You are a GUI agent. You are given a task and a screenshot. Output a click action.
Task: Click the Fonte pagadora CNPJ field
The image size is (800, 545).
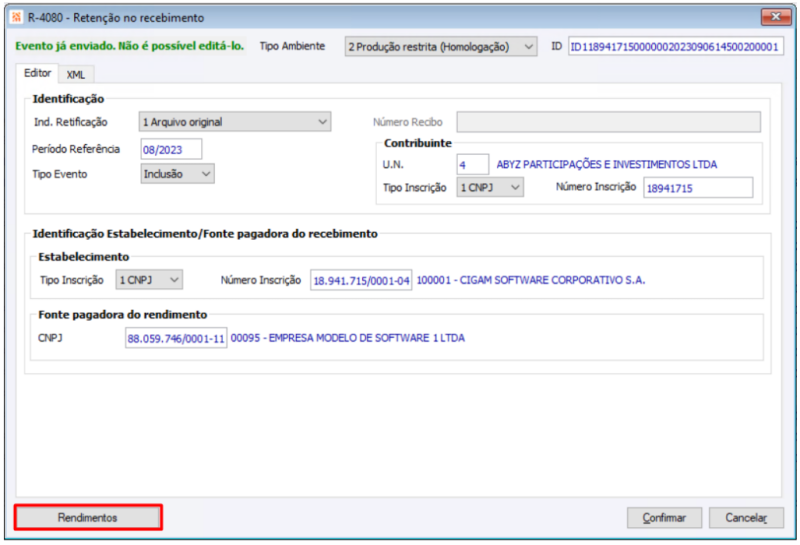(x=176, y=338)
